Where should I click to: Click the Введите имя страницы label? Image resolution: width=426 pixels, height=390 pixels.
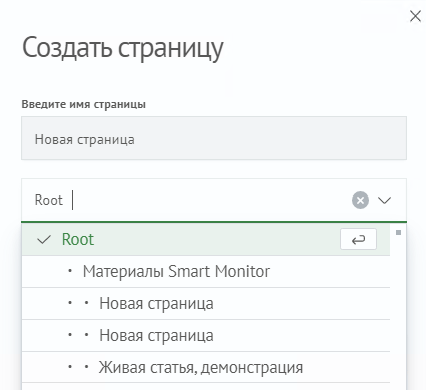click(x=84, y=104)
